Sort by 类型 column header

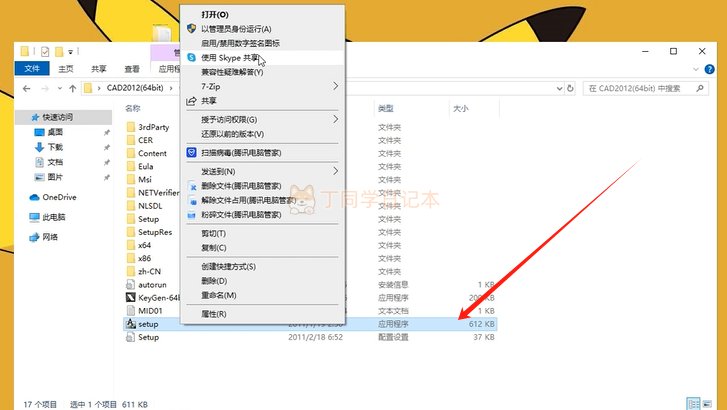[x=386, y=109]
